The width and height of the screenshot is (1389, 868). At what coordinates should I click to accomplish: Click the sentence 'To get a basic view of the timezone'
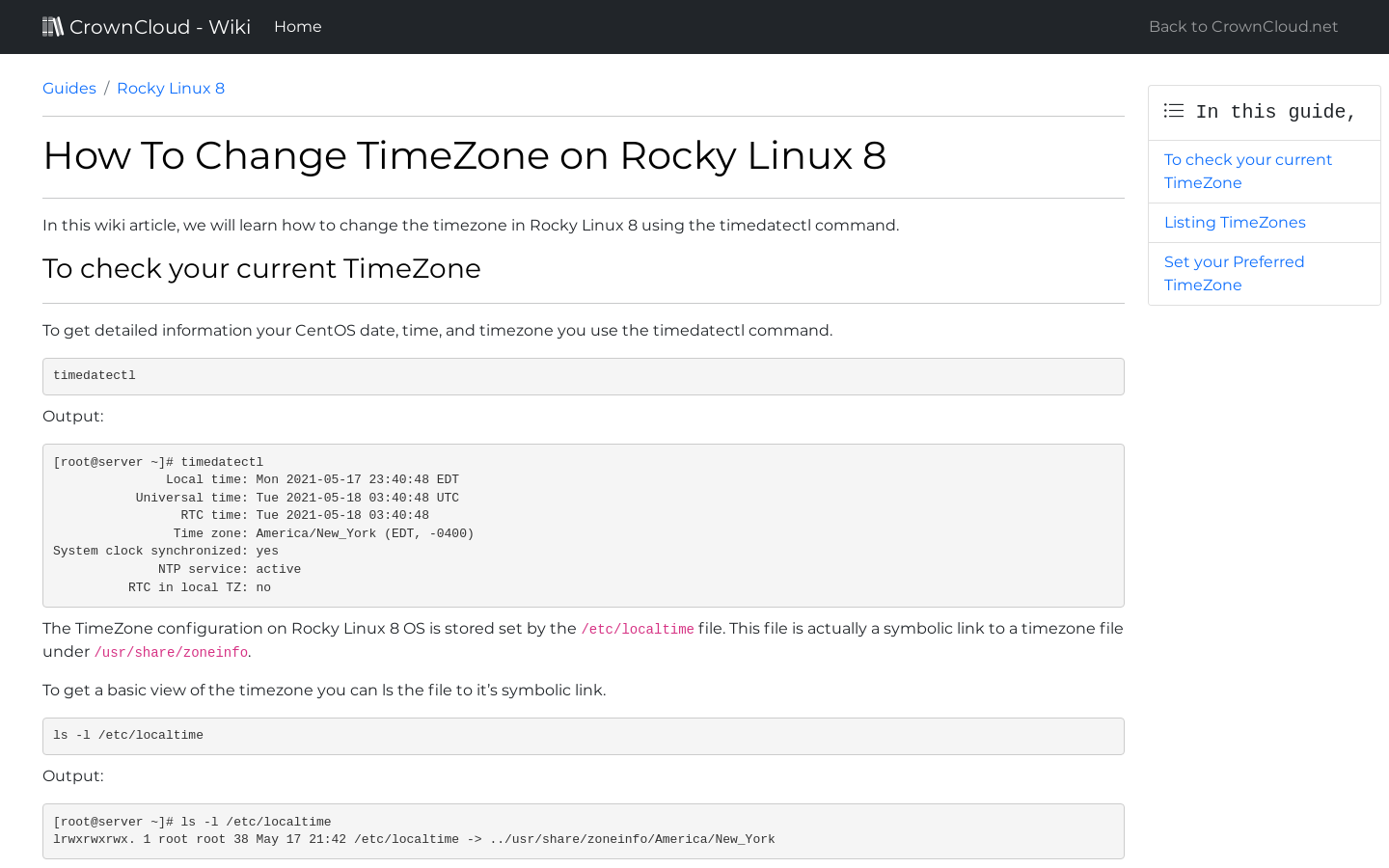pyautogui.click(x=324, y=691)
